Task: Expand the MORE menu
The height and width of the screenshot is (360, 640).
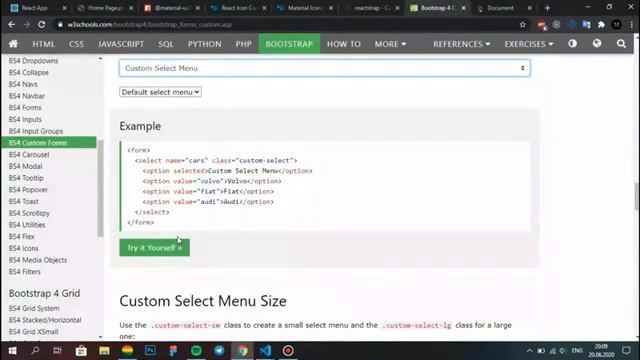Action: pyautogui.click(x=390, y=44)
